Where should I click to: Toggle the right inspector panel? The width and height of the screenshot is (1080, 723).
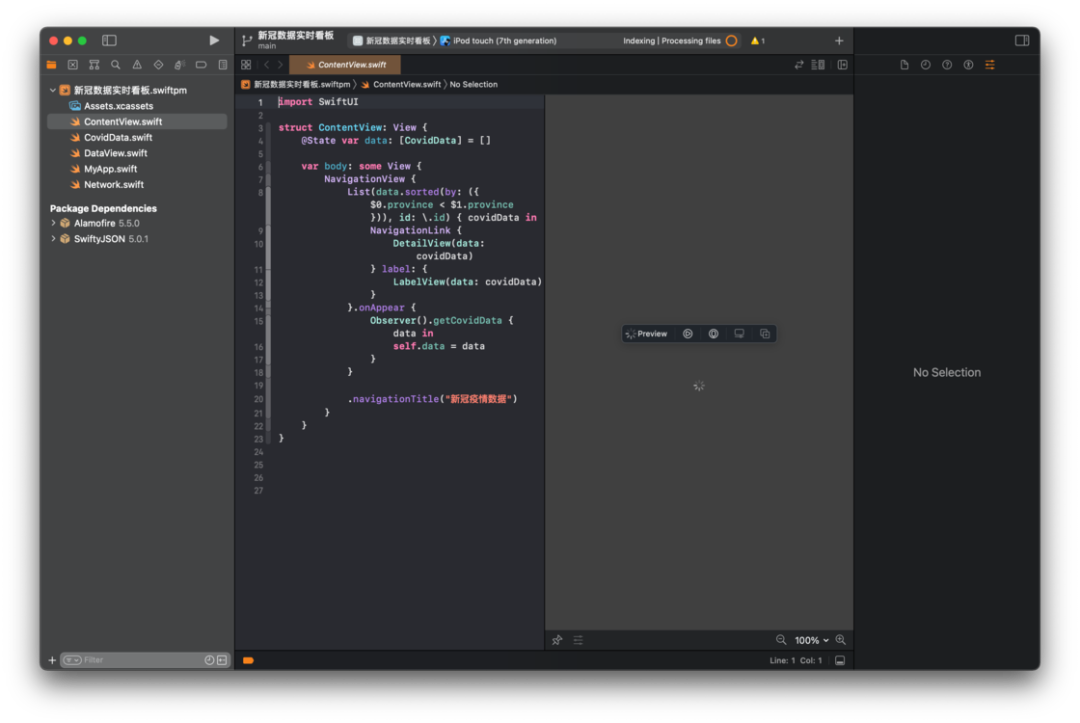pos(1021,41)
